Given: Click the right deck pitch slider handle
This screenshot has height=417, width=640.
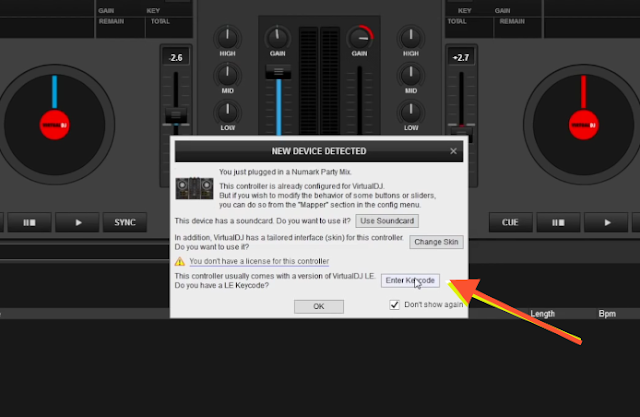Looking at the screenshot, I should (462, 133).
